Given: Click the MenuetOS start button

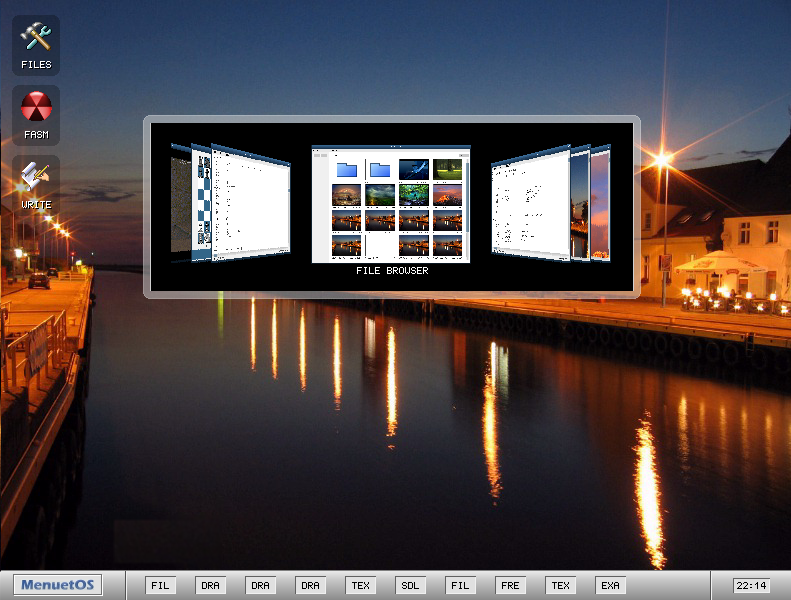Looking at the screenshot, I should coord(57,585).
